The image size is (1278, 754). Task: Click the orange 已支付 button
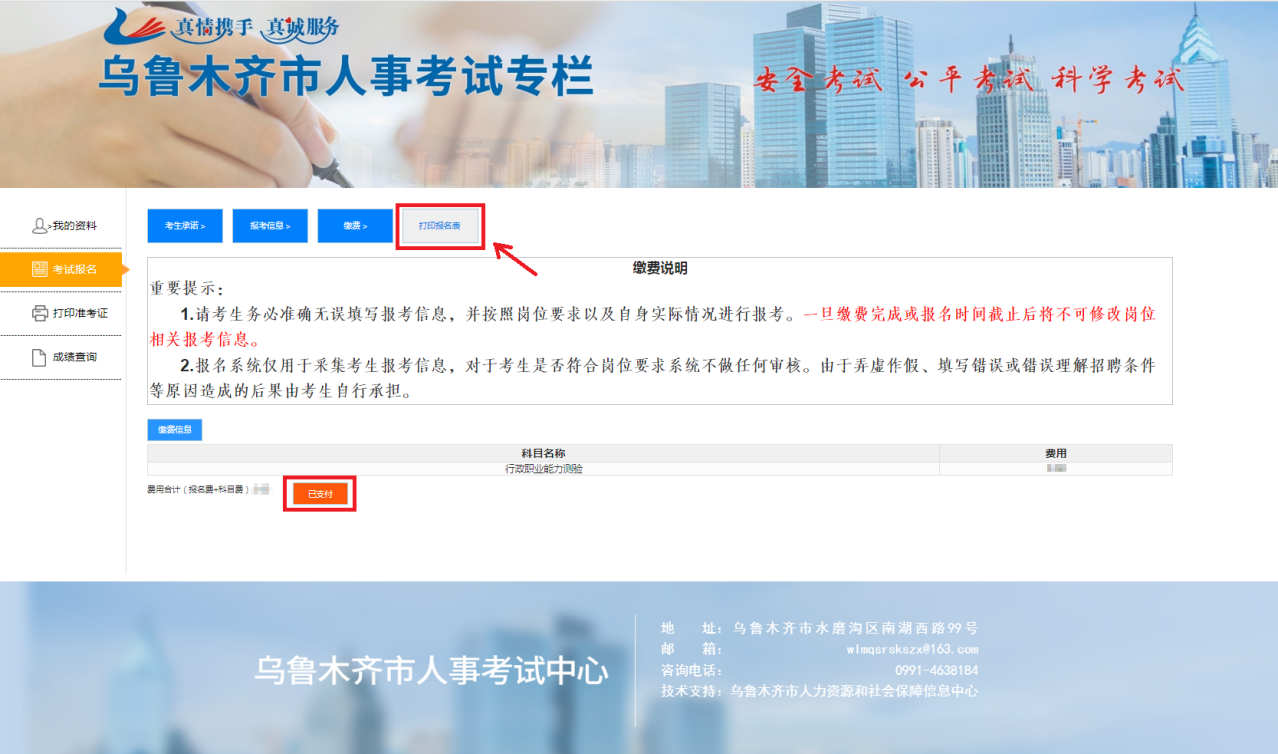pyautogui.click(x=320, y=494)
